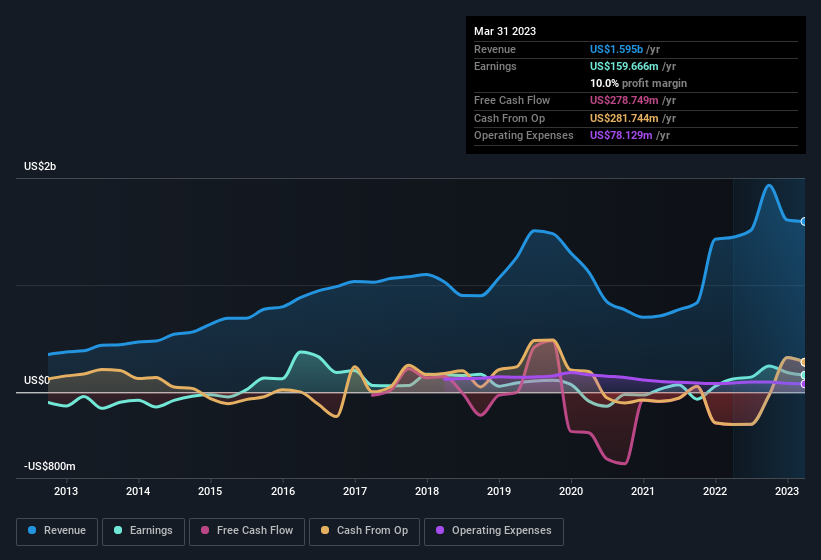Click the teal Earnings line endpoint marker
The width and height of the screenshot is (821, 560).
804,375
